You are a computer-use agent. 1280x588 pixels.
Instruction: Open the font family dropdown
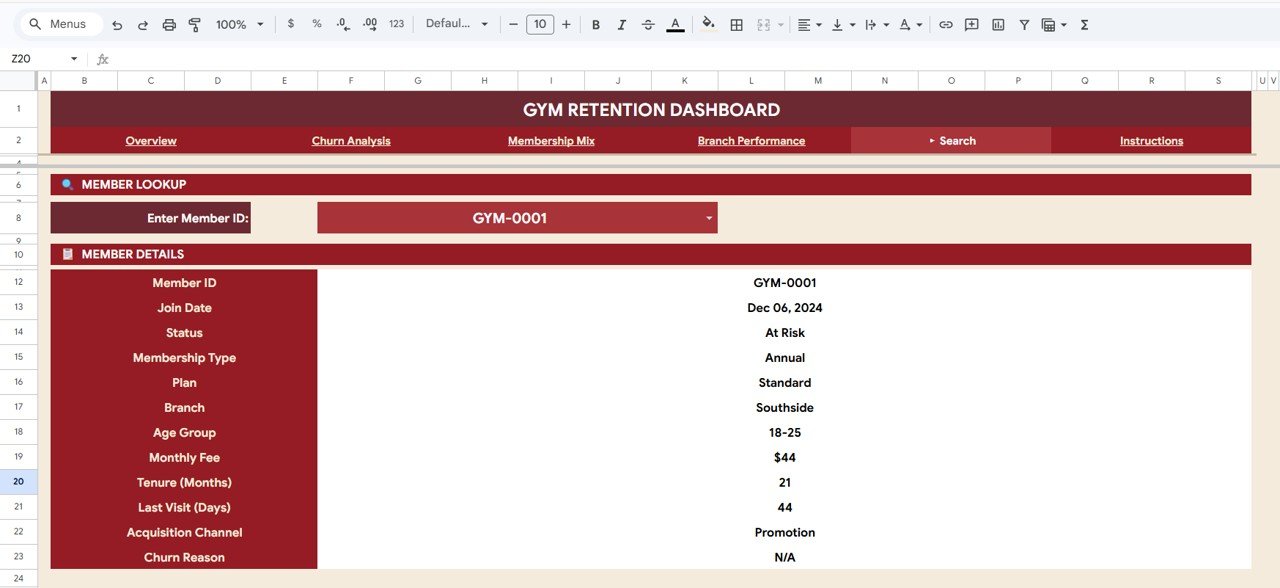[x=457, y=24]
